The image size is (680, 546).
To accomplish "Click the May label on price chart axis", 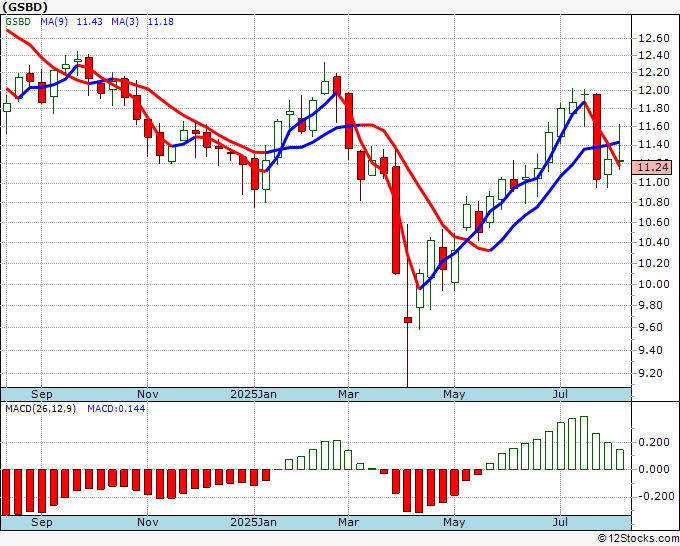I will pos(454,395).
